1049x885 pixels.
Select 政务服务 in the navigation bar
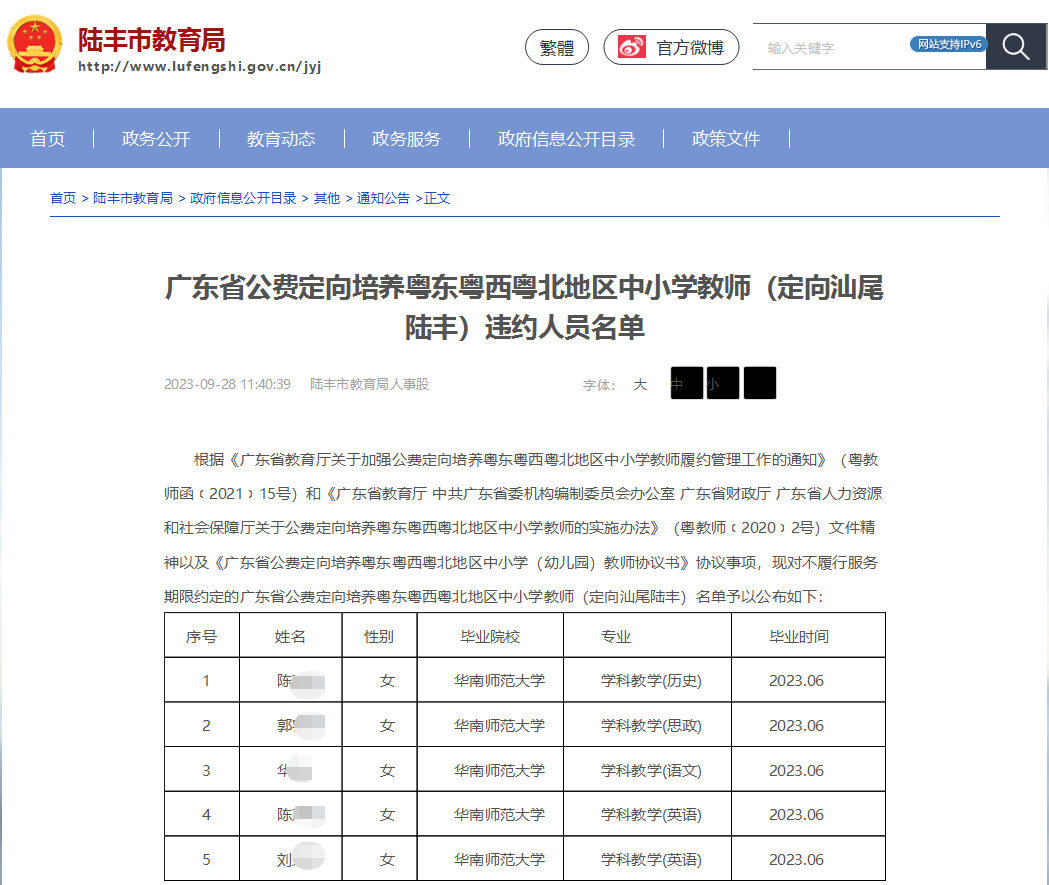click(x=406, y=139)
